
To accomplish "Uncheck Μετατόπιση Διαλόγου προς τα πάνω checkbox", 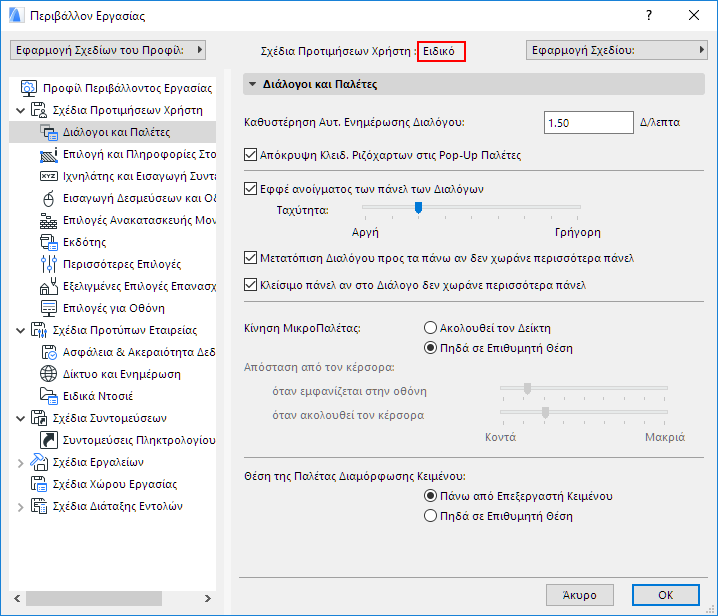I will (250, 258).
